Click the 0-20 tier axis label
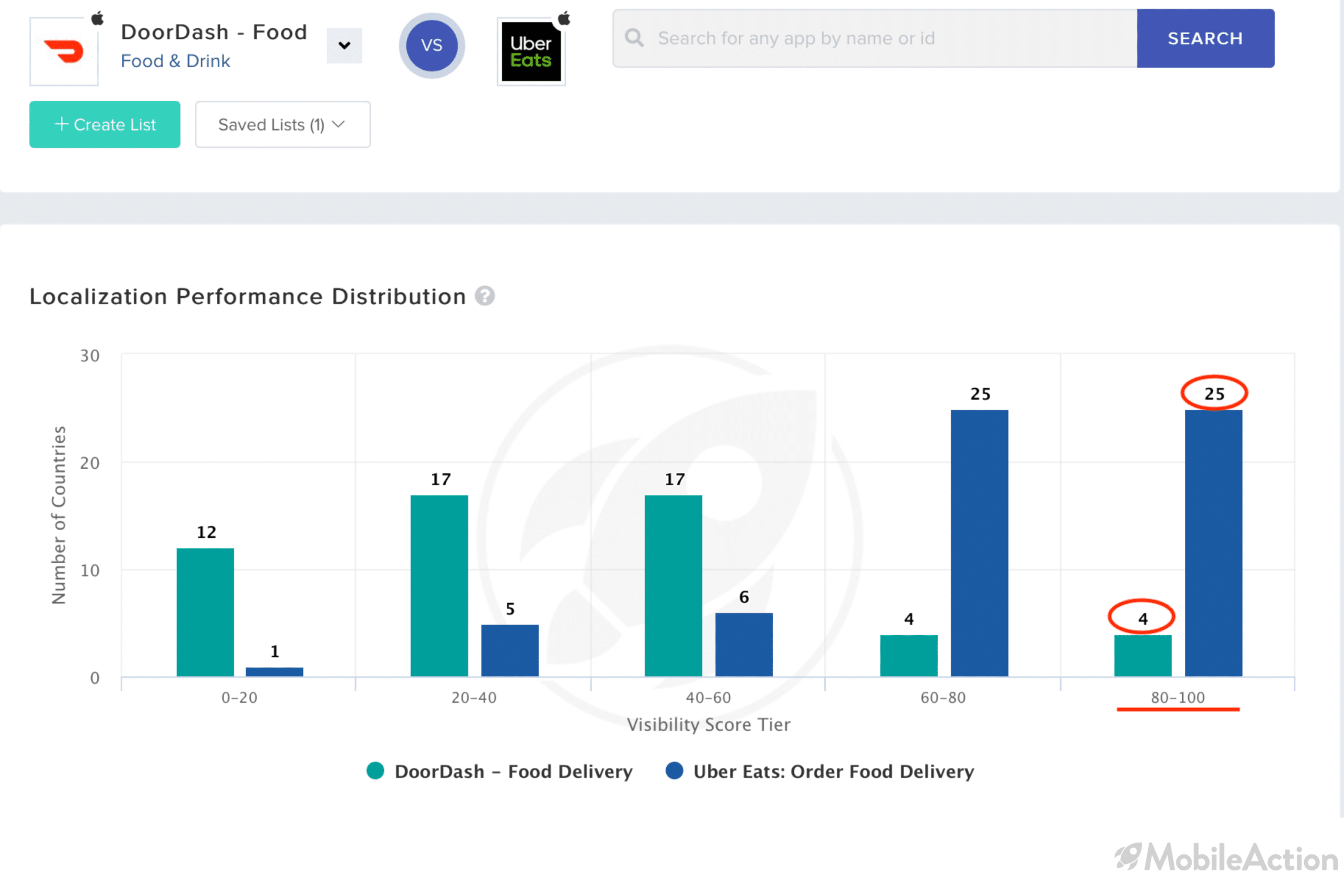This screenshot has width=1344, height=896. 239,698
